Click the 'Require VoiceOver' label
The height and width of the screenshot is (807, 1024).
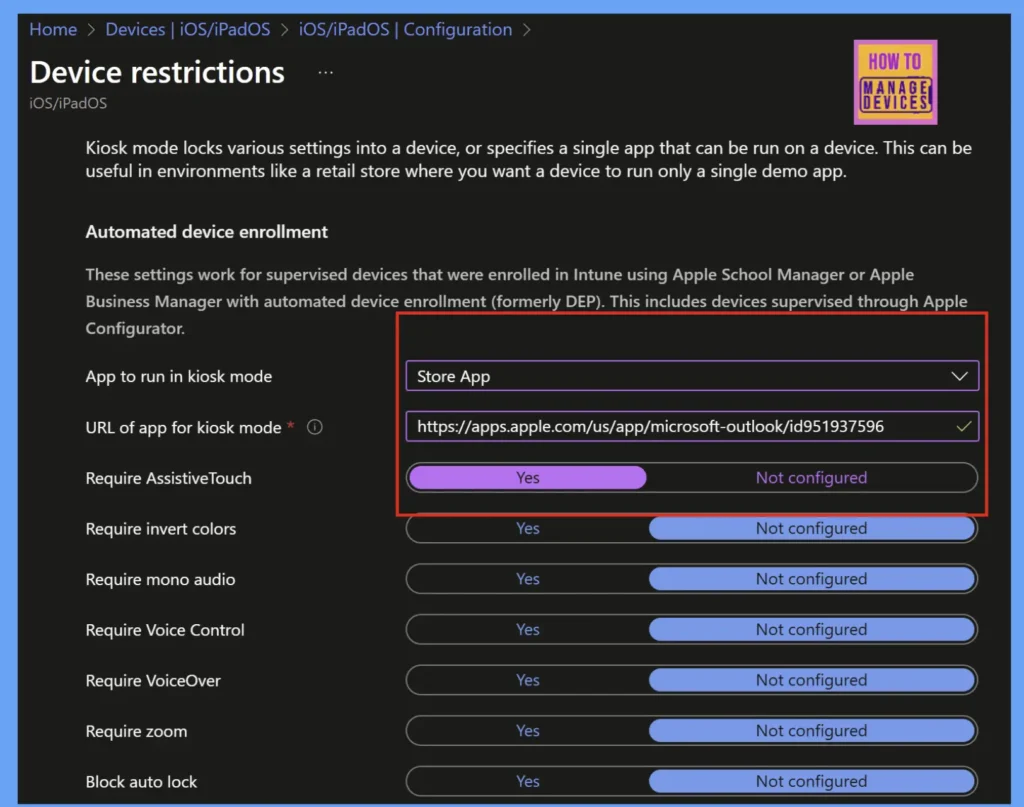pyautogui.click(x=153, y=680)
